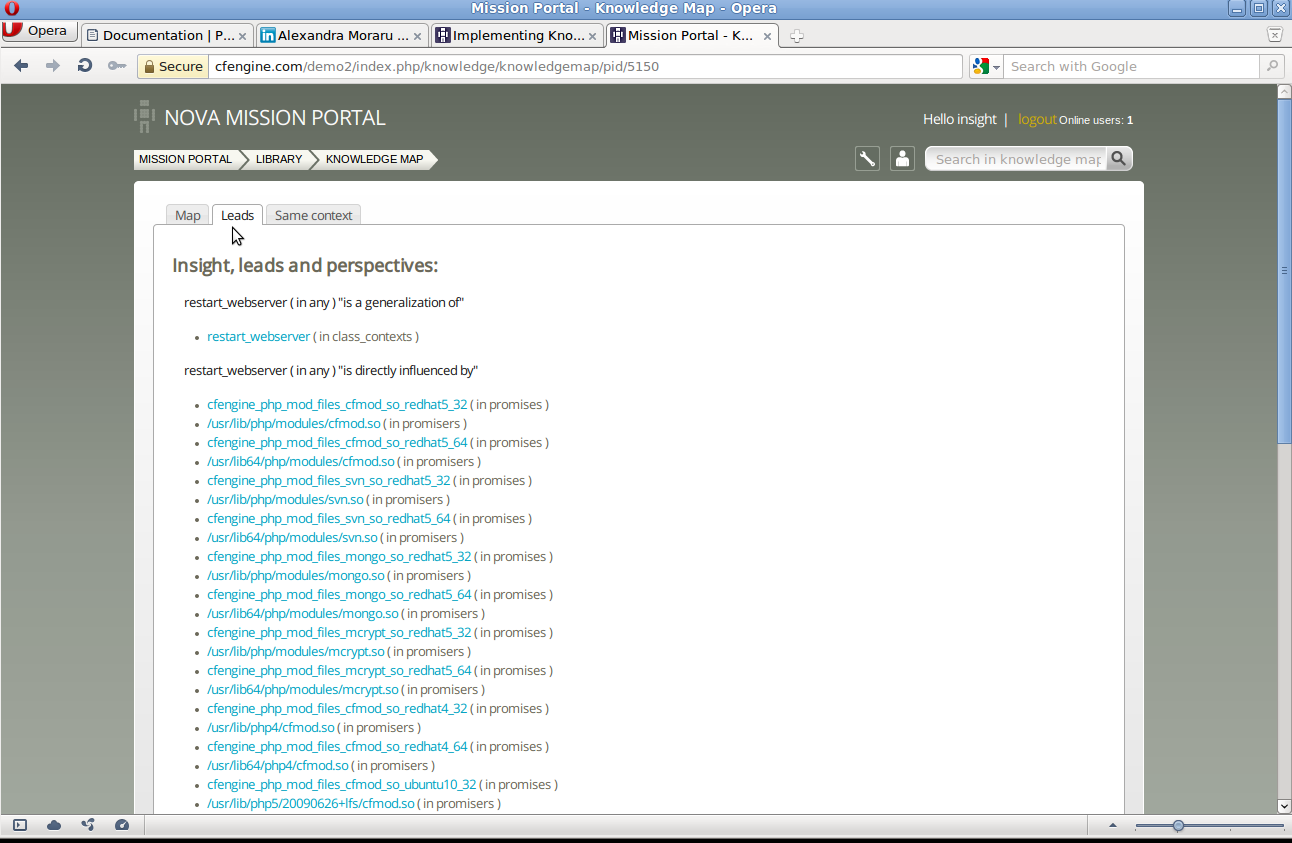The width and height of the screenshot is (1292, 843).
Task: Open cfengine_php_mod_files_mongo_so_redhat5_32 link
Action: pyautogui.click(x=339, y=556)
